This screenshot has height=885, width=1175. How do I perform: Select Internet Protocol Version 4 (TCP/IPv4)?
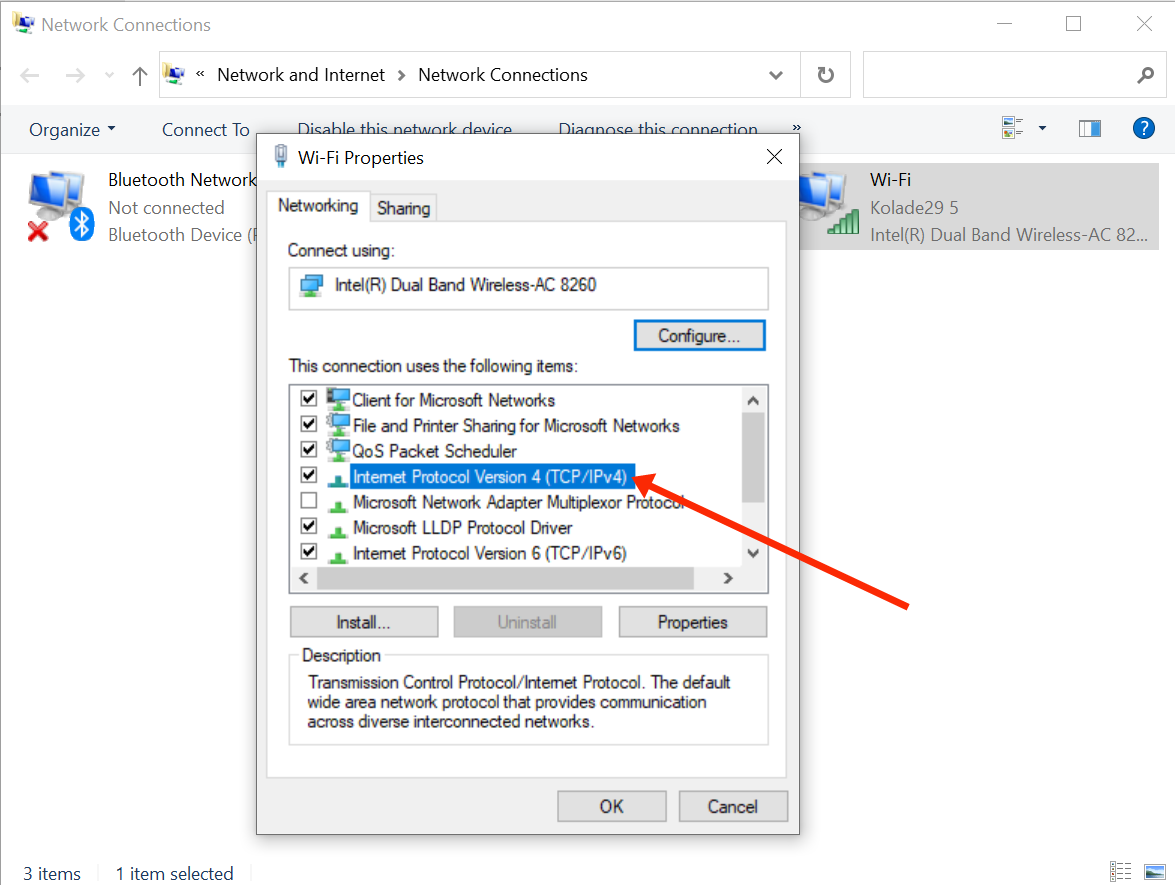(x=492, y=477)
